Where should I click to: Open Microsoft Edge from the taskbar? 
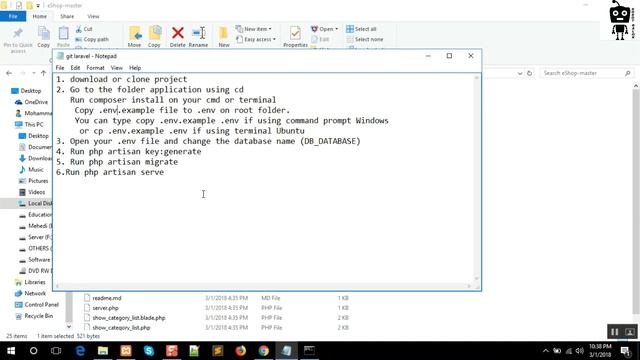80,351
